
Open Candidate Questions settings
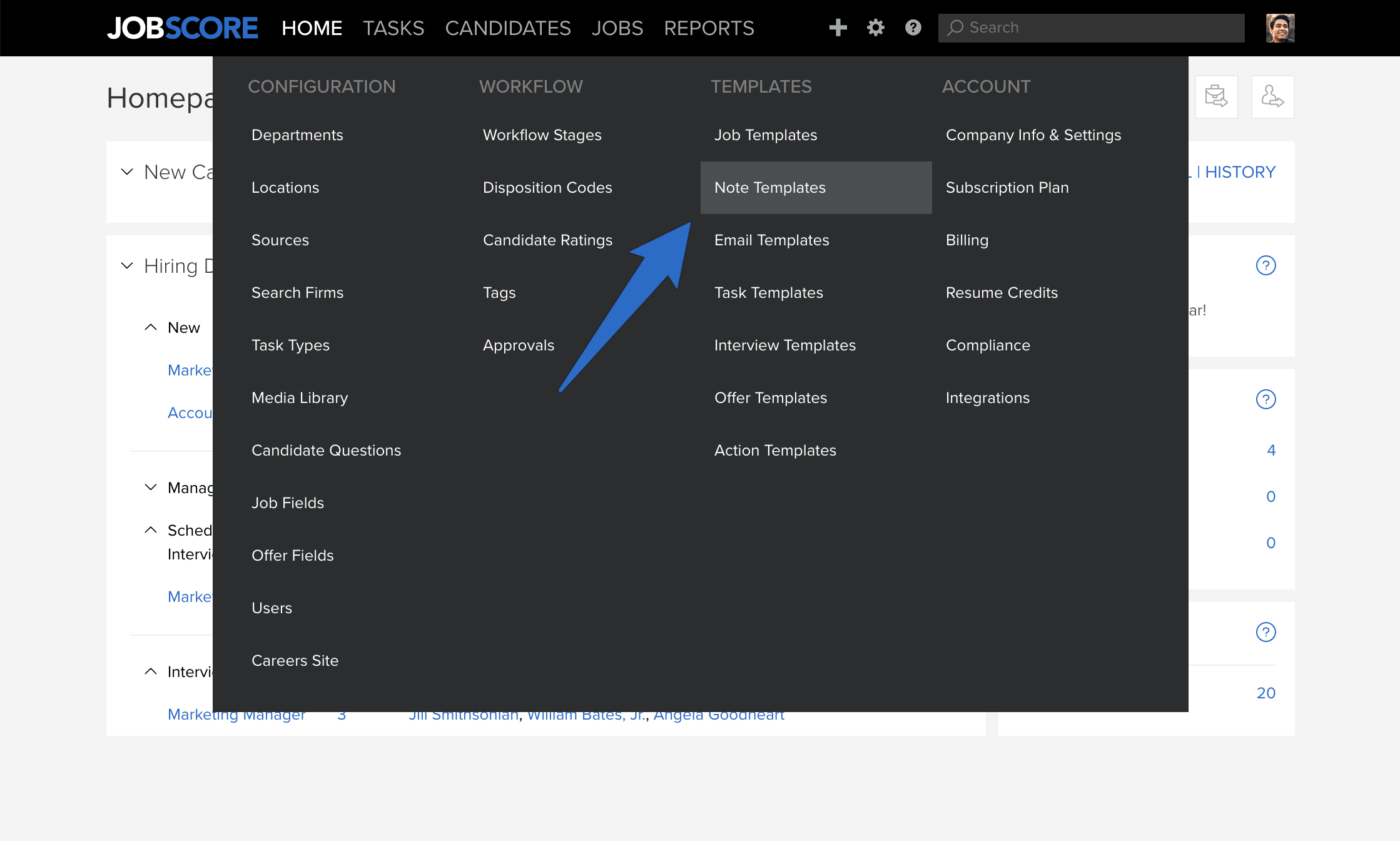[327, 451]
